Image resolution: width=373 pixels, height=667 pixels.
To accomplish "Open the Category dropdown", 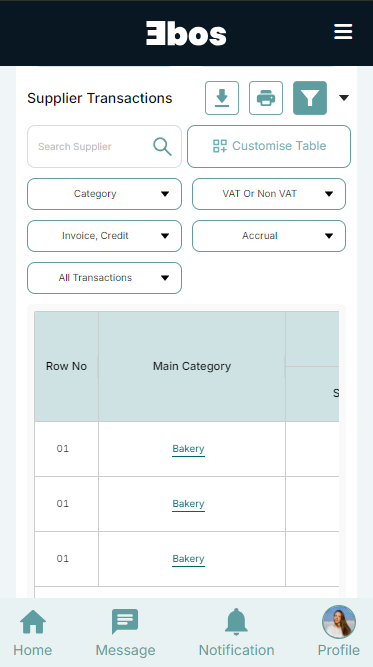I will (x=104, y=194).
